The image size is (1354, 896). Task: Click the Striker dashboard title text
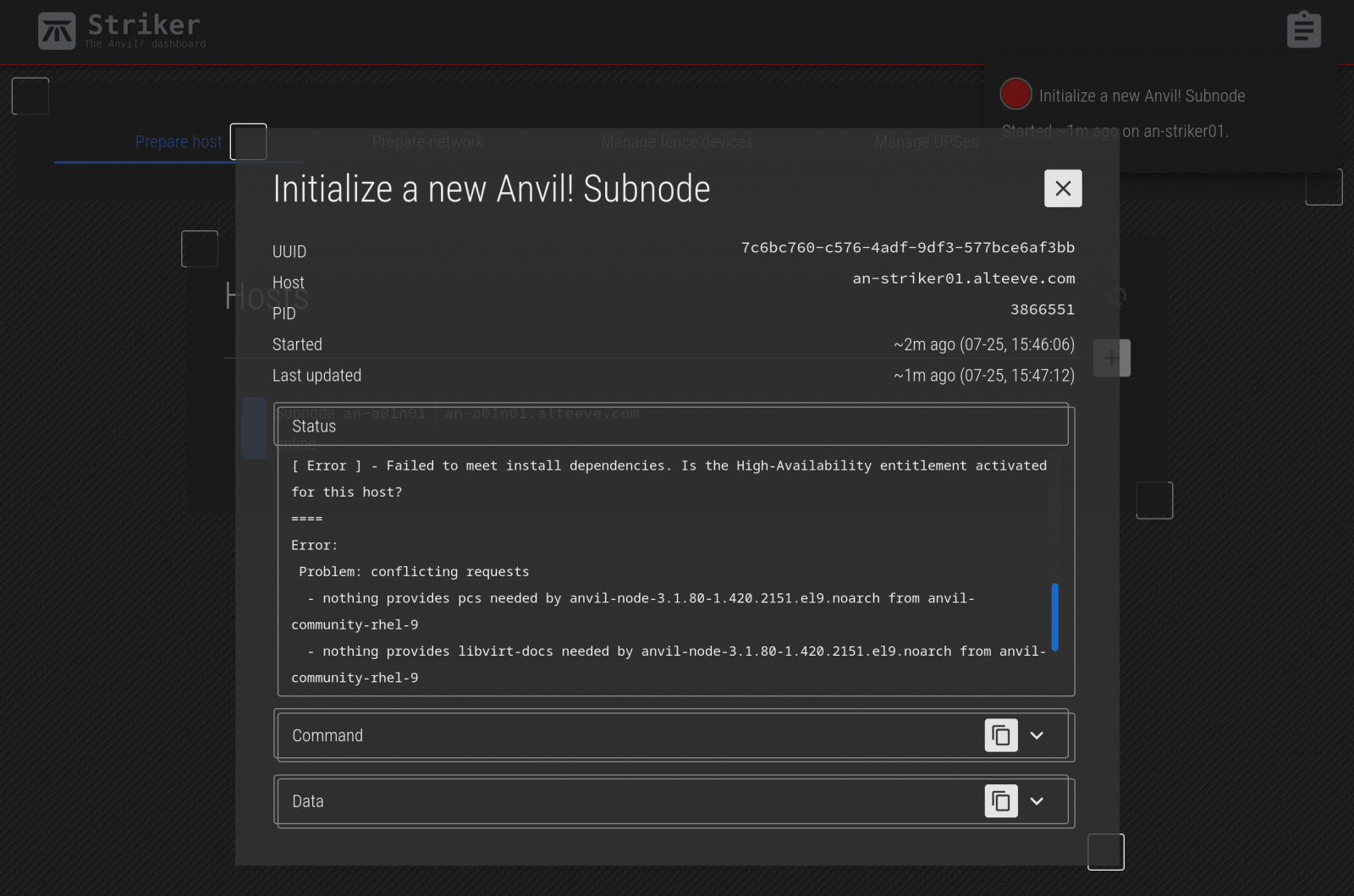point(144,25)
